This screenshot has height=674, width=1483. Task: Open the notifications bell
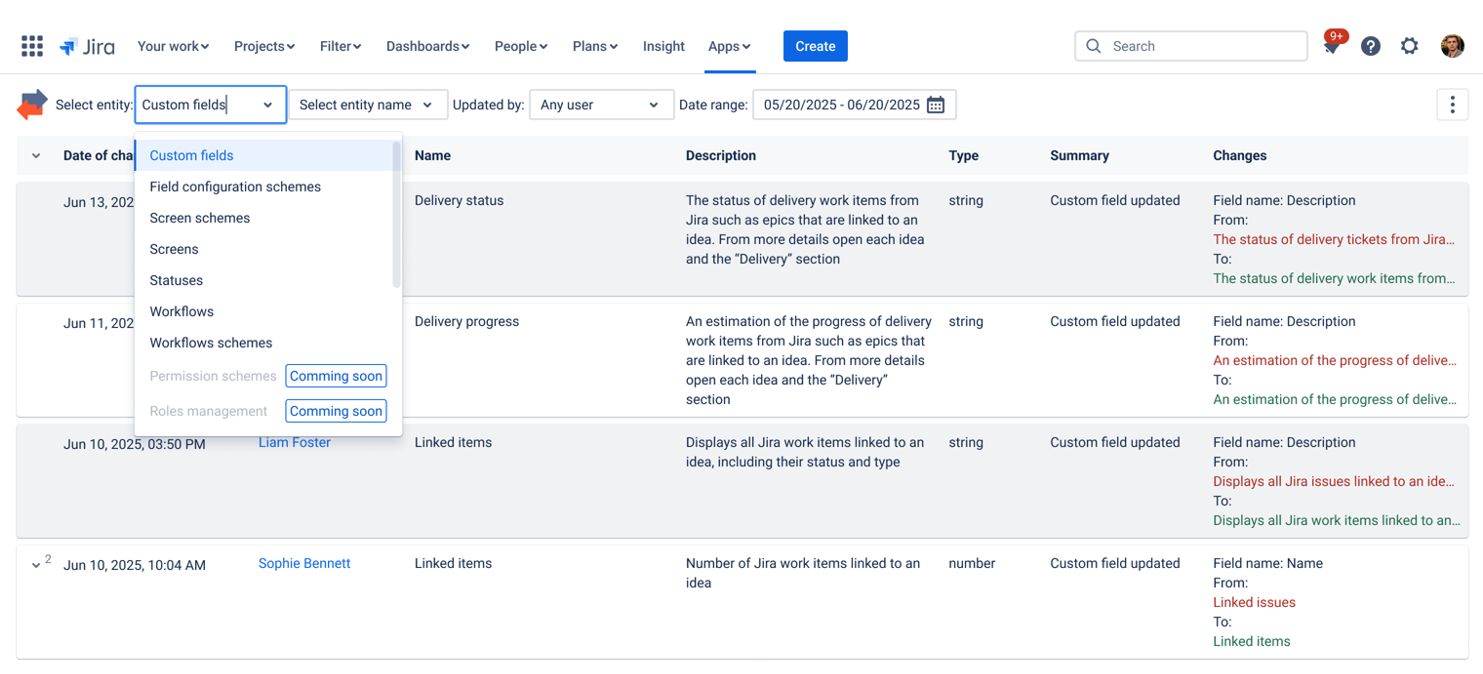1331,45
